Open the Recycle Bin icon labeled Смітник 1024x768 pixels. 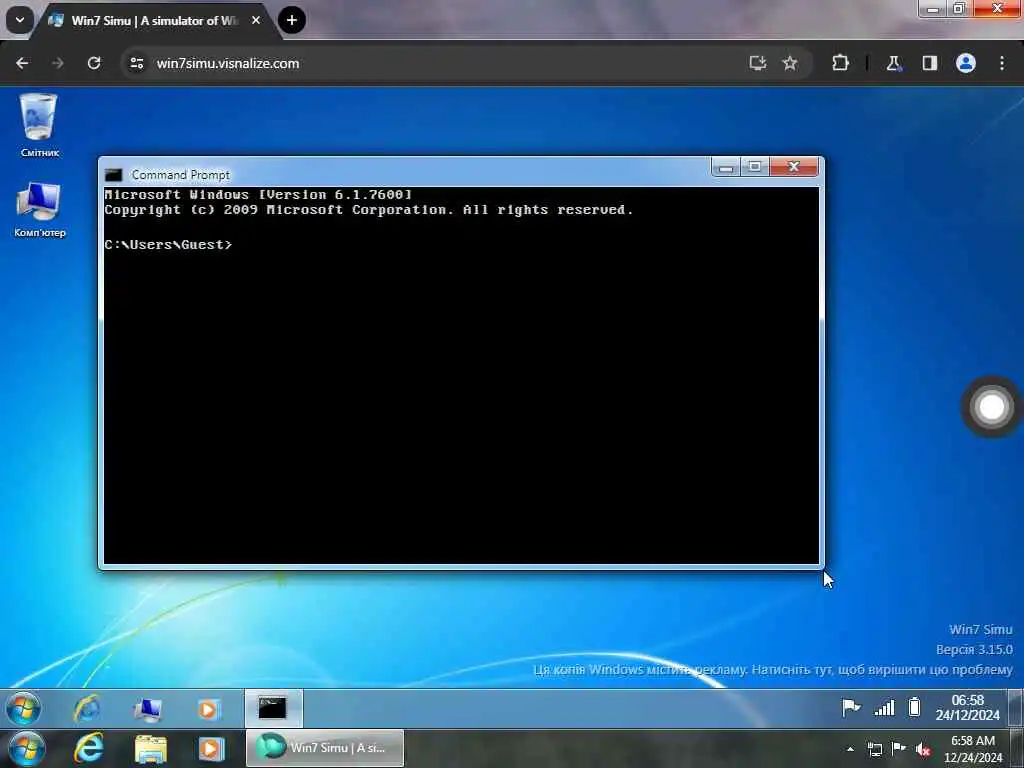[39, 125]
